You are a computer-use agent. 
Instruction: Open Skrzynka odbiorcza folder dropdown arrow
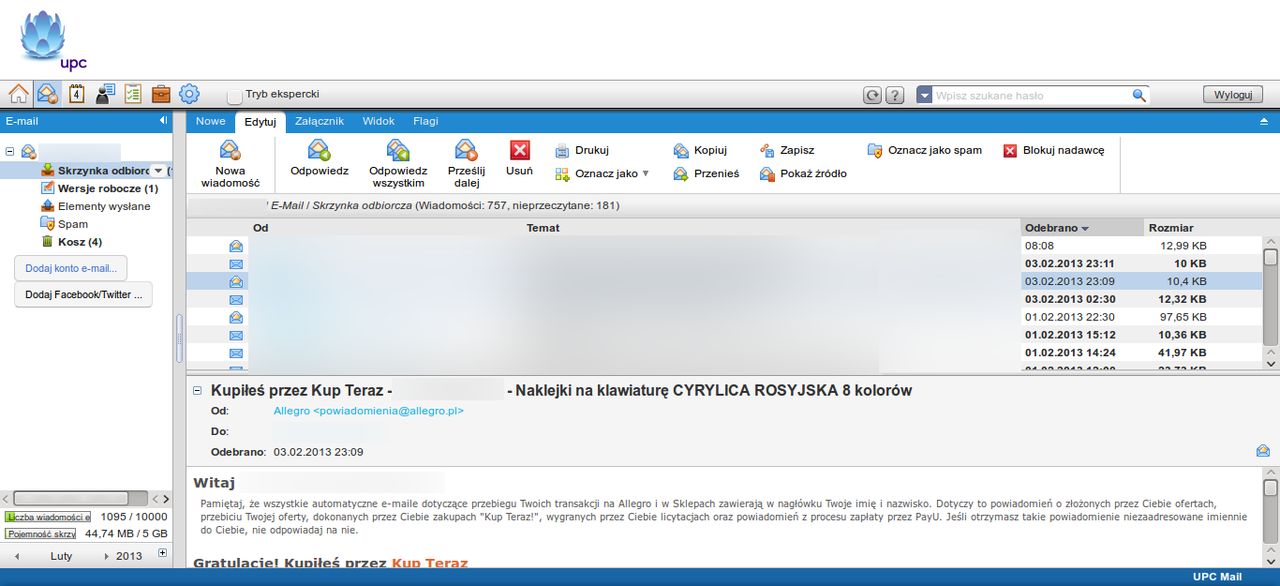[158, 171]
